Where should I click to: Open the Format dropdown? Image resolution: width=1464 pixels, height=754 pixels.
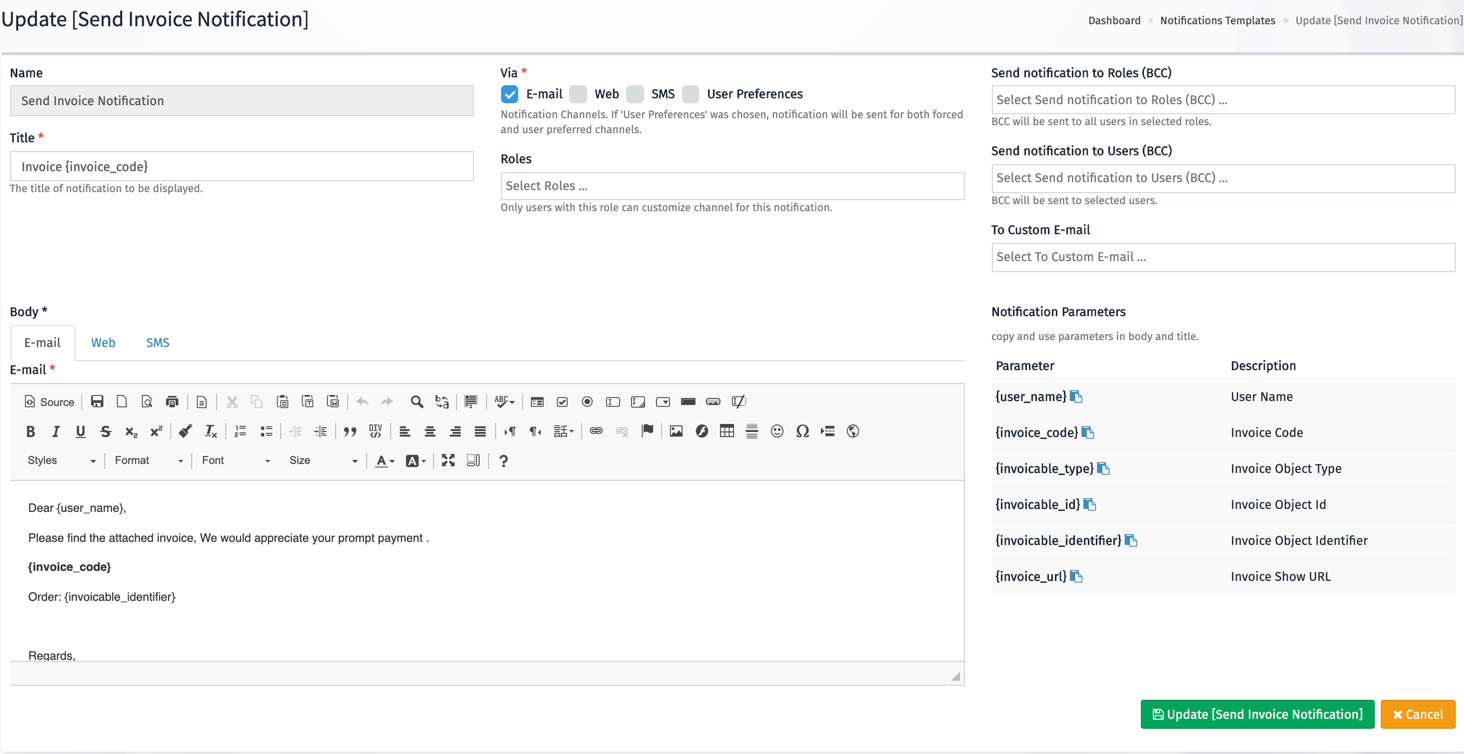(148, 461)
